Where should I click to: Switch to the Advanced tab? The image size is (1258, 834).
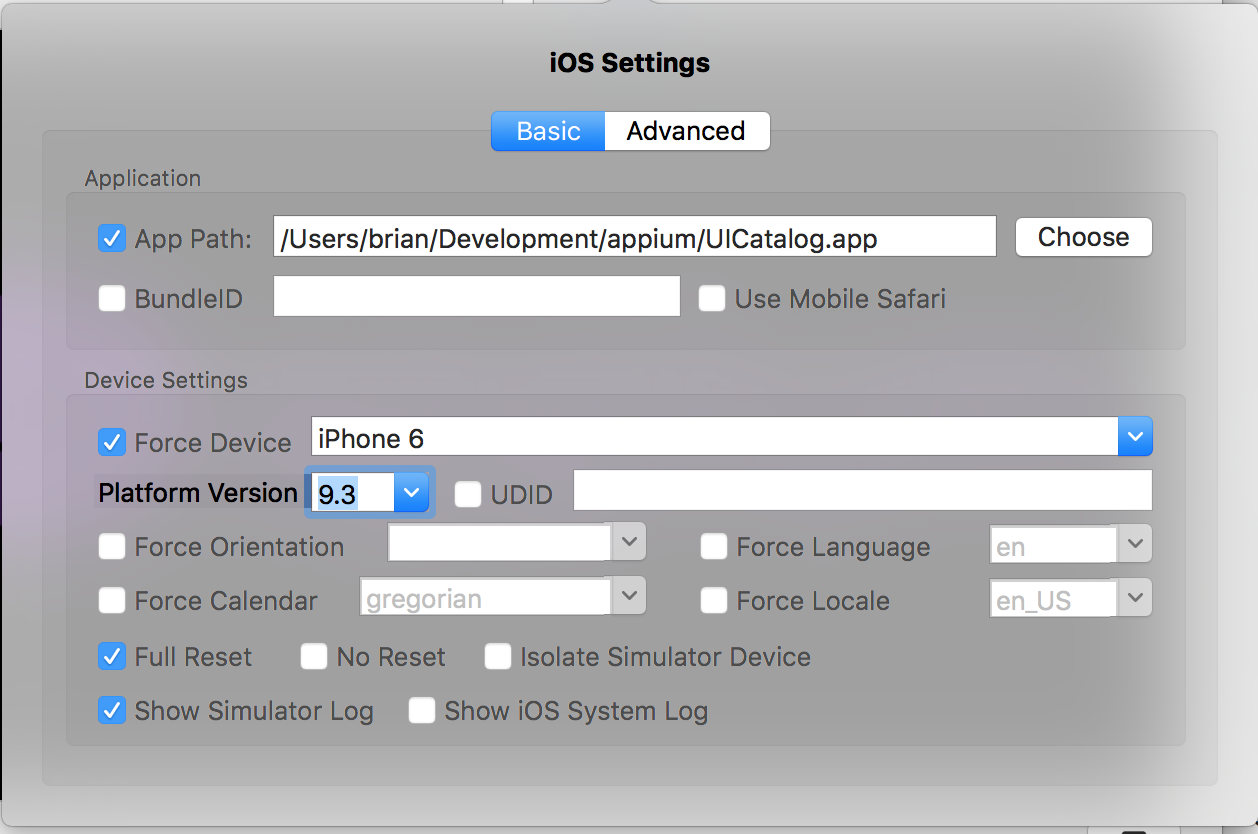(x=687, y=131)
